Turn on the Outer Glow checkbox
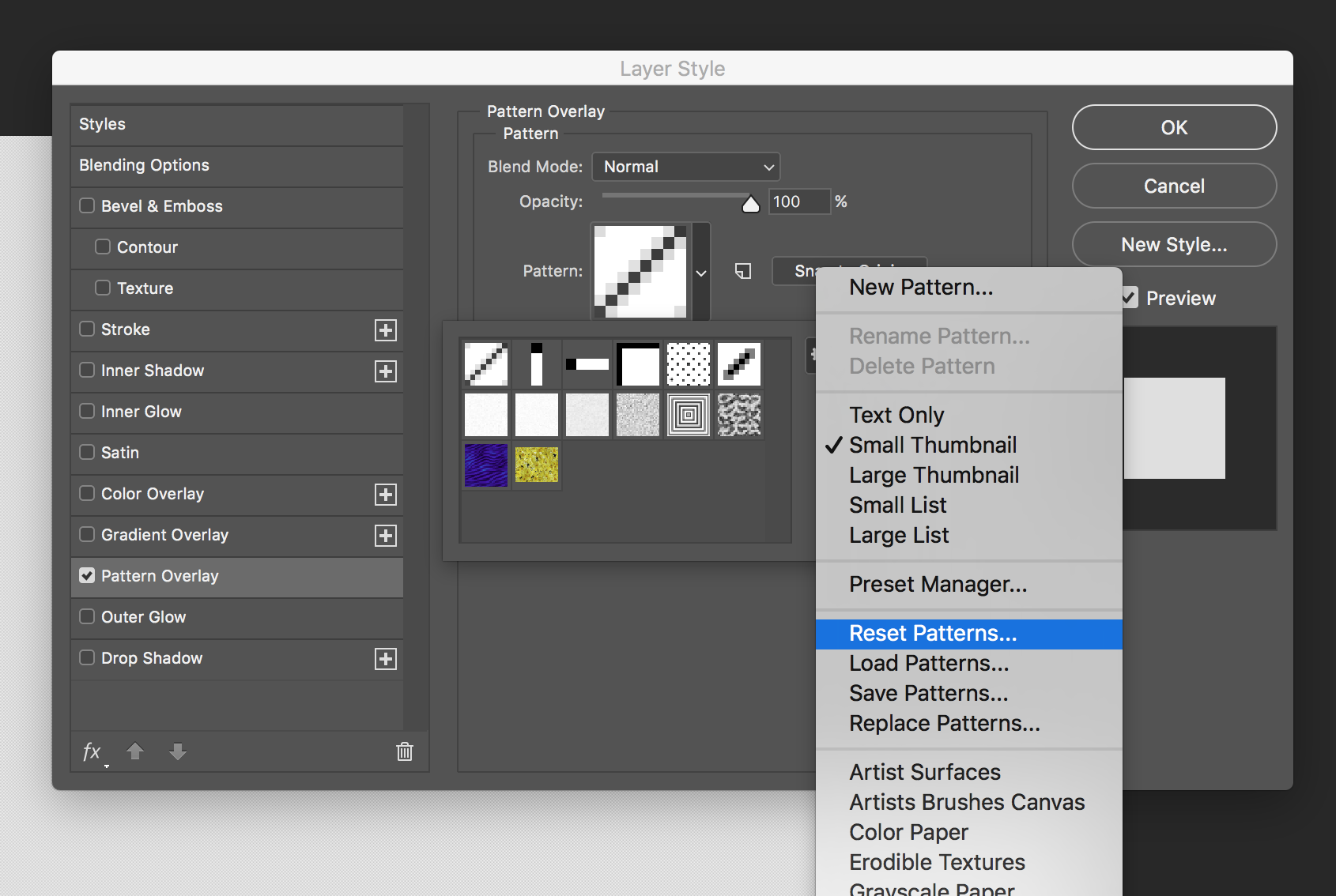 tap(88, 616)
